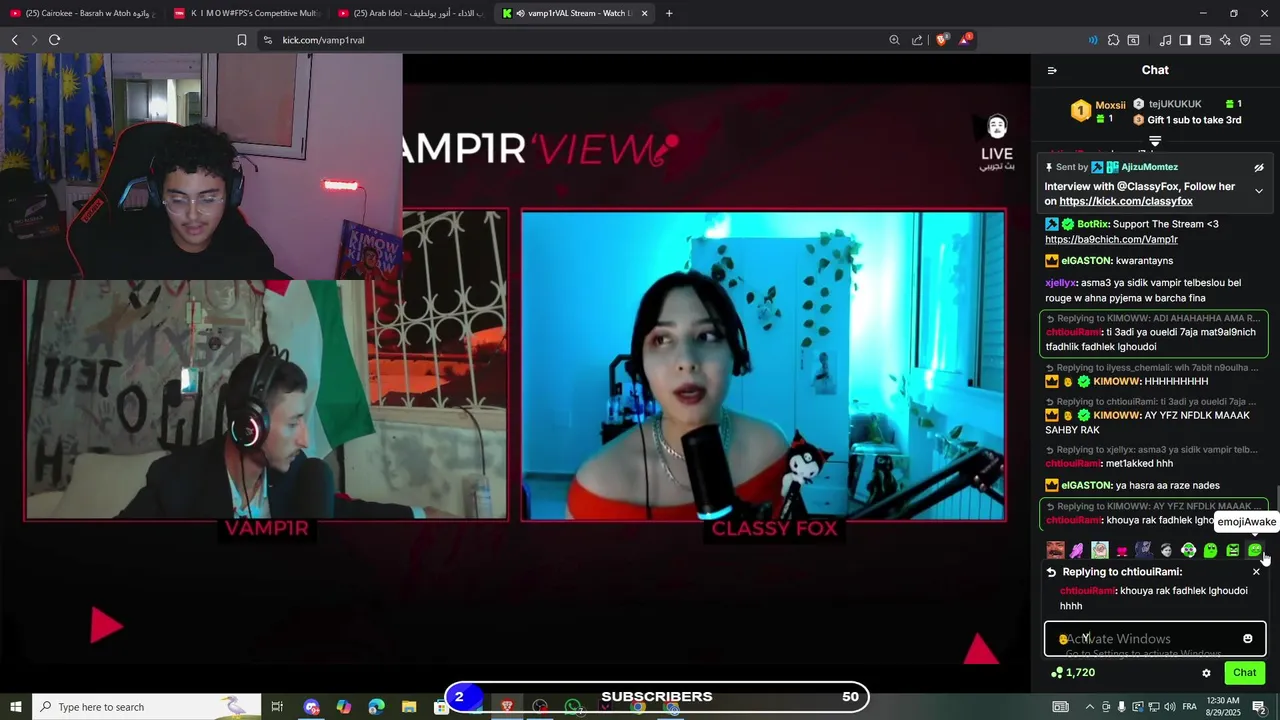Expand the pinned message chevron

(x=1259, y=191)
